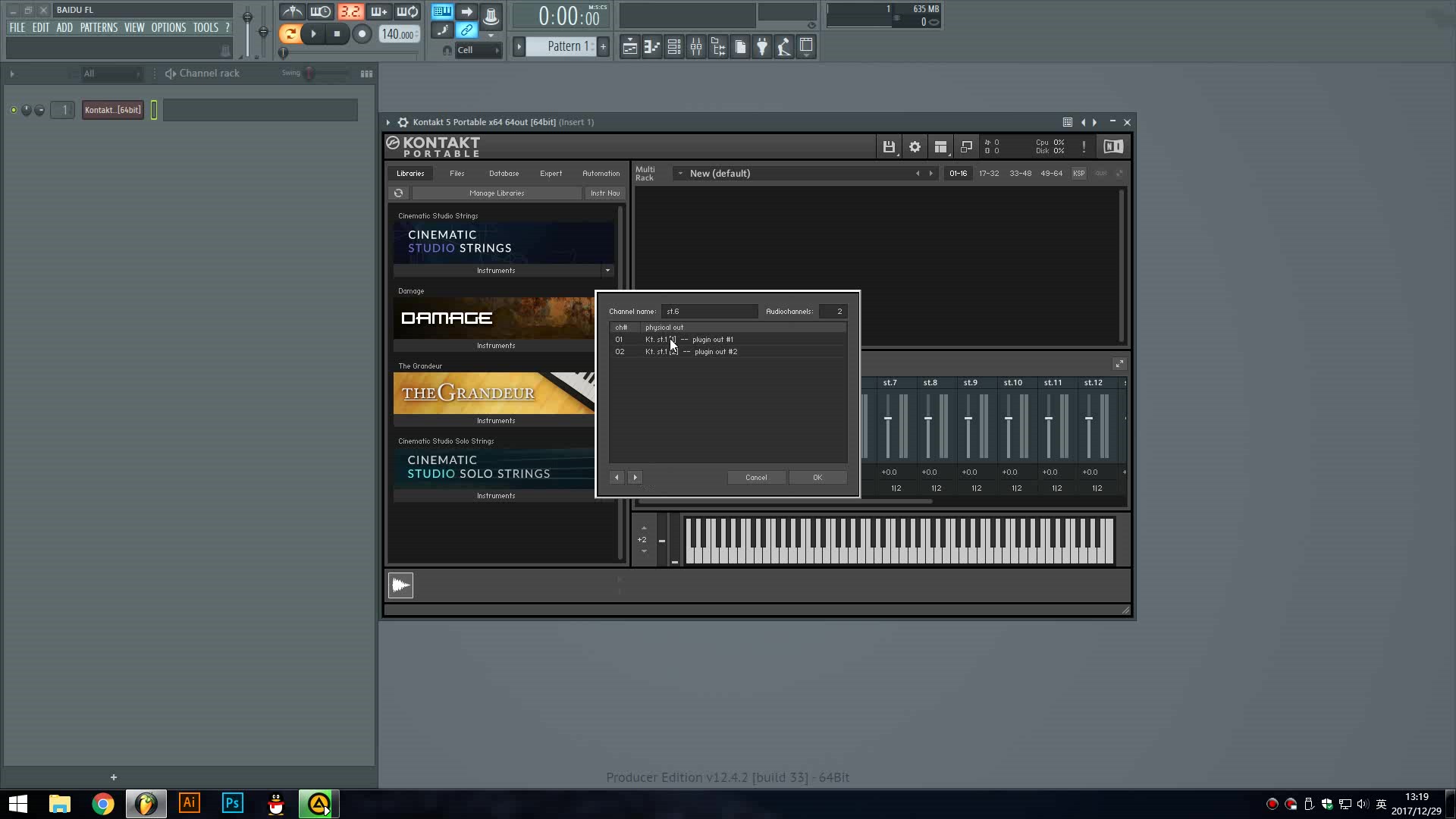Stop playback with the stop button
Image resolution: width=1456 pixels, height=819 pixels.
(x=337, y=33)
